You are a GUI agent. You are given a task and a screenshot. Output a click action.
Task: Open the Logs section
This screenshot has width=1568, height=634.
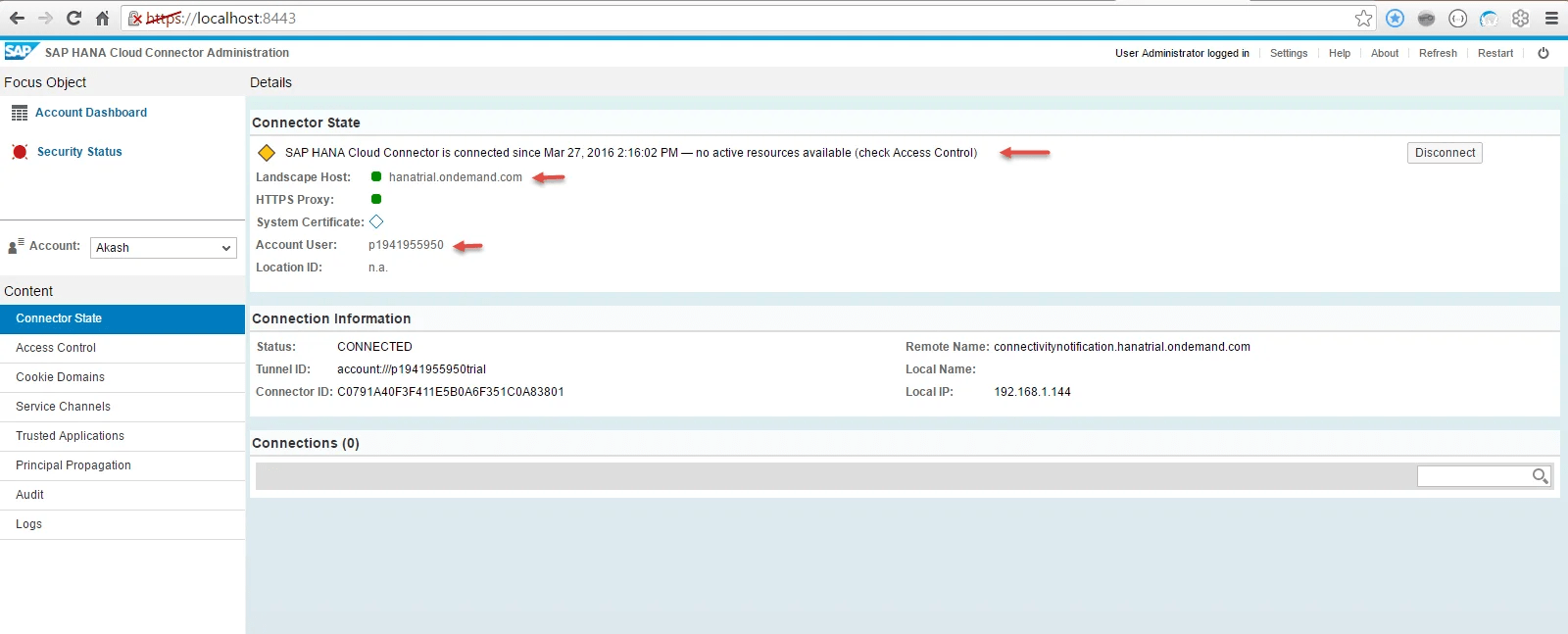pyautogui.click(x=122, y=524)
